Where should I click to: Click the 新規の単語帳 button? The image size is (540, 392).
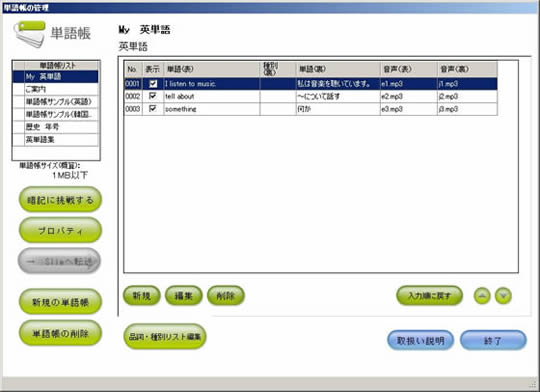point(60,302)
